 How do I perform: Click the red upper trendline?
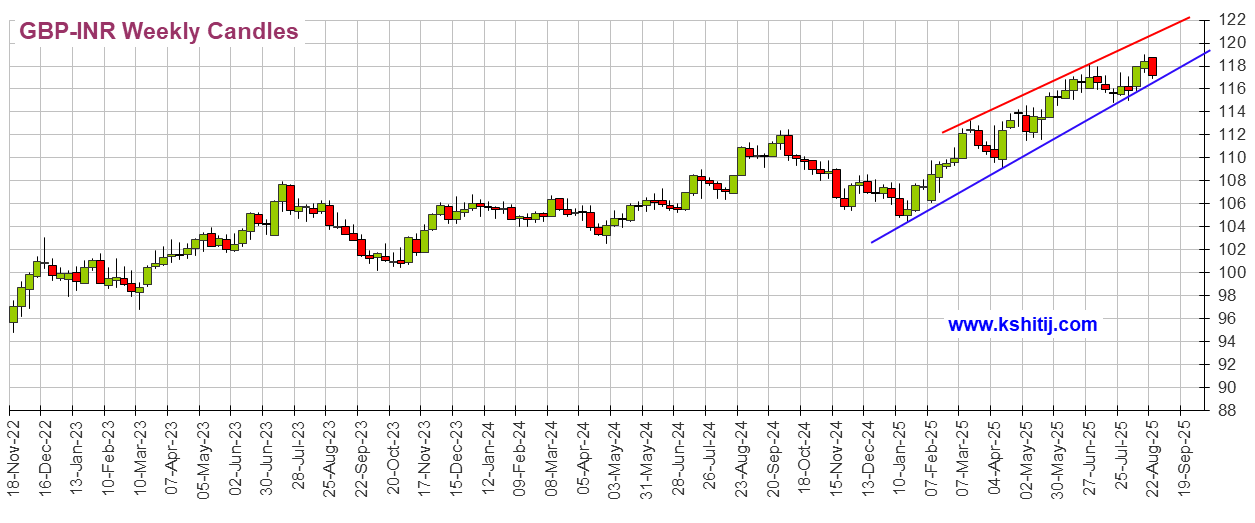click(x=1066, y=75)
